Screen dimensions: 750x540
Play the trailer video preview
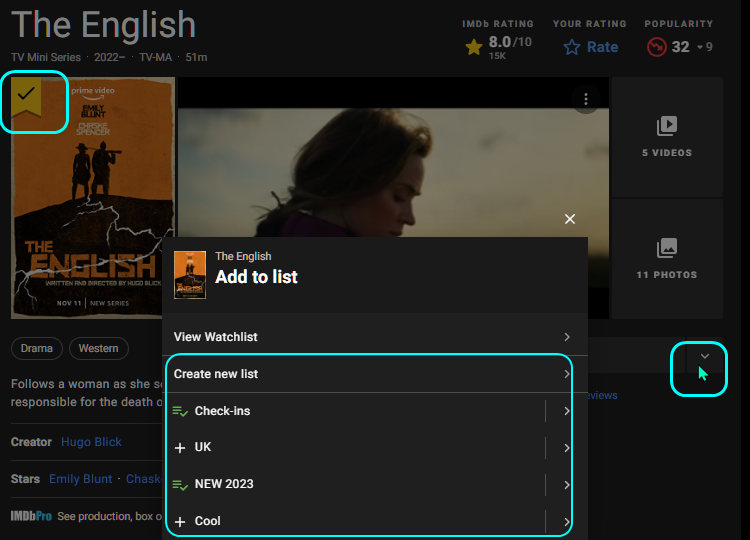coord(393,198)
